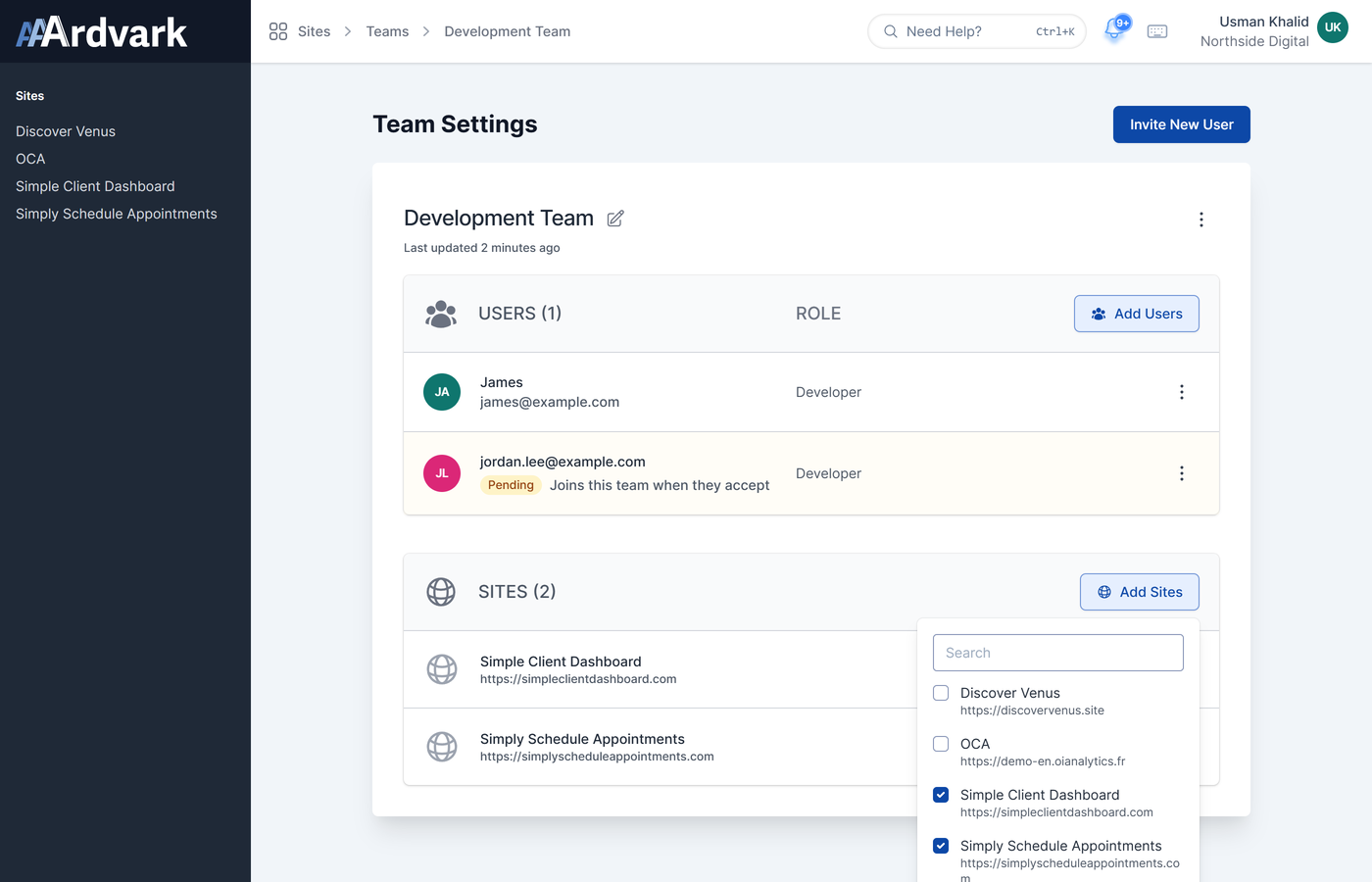
Task: Open the Sites grid icon in breadcrumb
Action: coord(278,31)
